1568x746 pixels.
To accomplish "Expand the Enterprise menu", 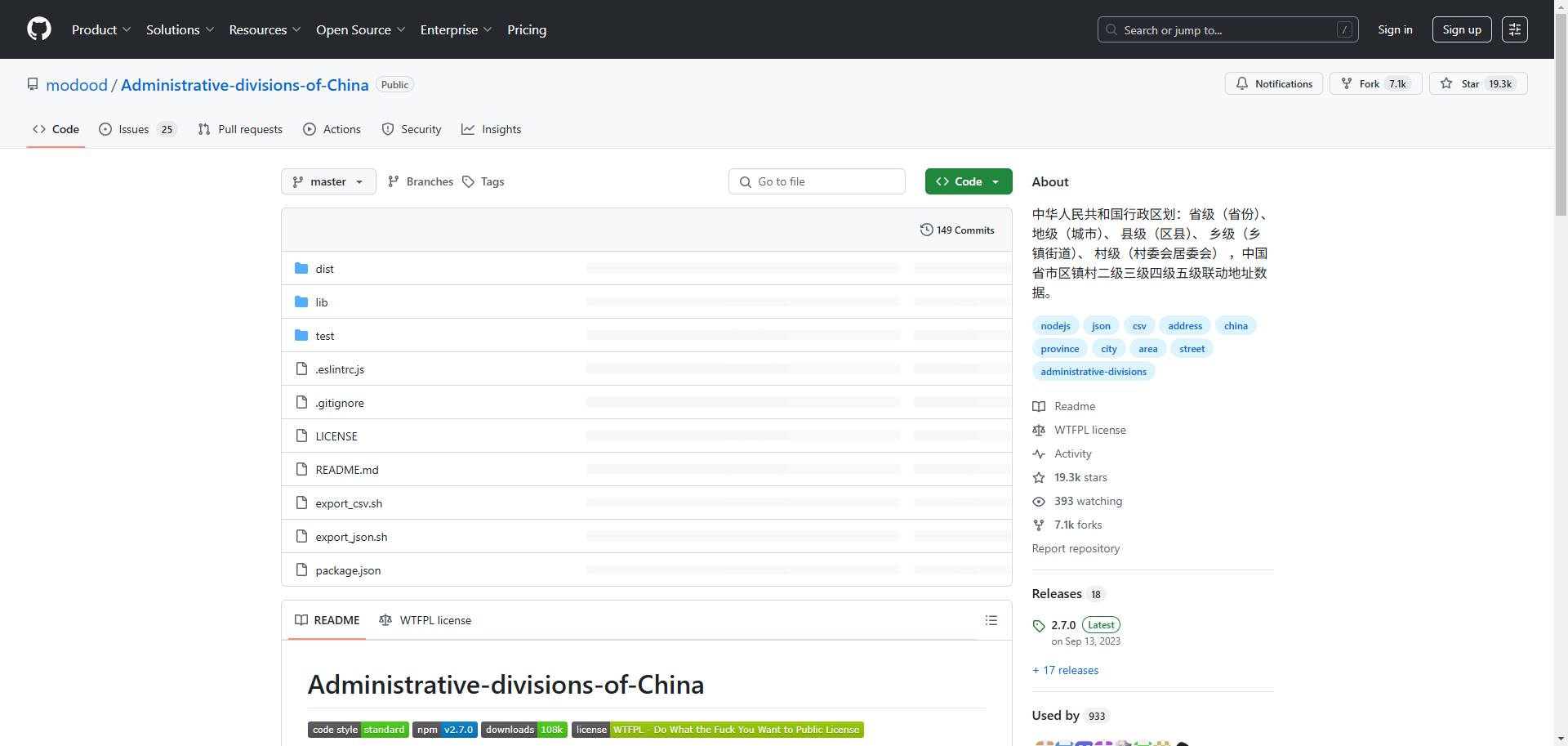I will (456, 29).
